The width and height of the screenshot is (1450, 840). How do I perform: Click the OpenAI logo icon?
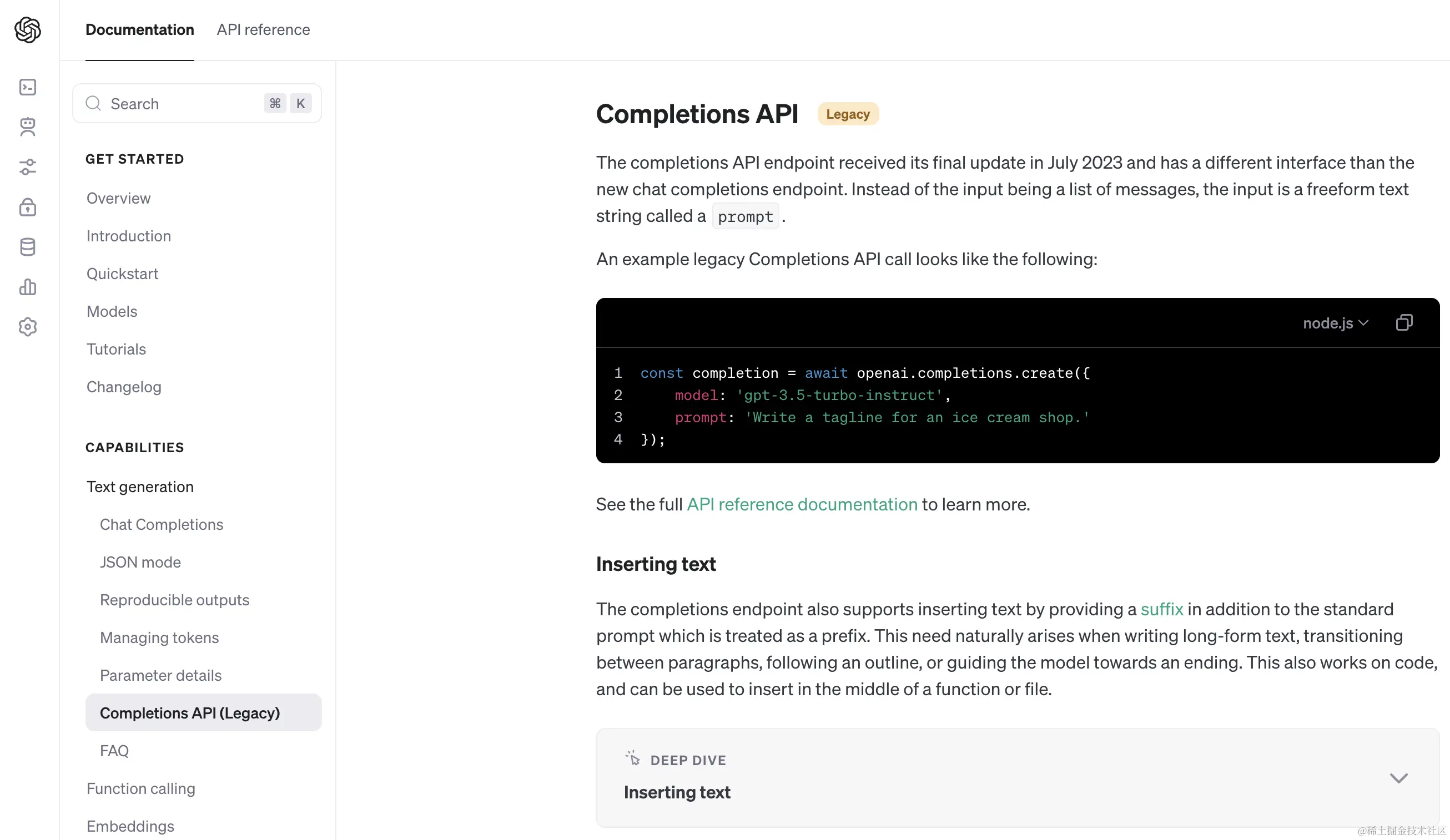28,30
